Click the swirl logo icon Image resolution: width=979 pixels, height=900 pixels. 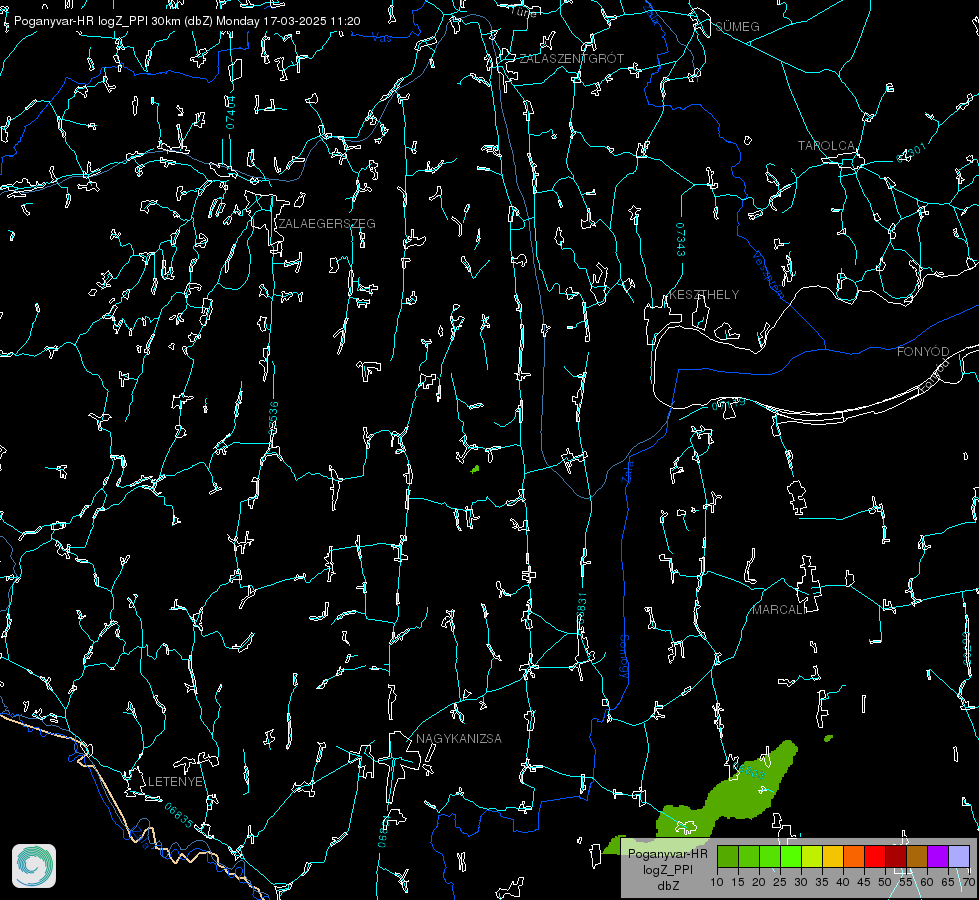pyautogui.click(x=34, y=866)
